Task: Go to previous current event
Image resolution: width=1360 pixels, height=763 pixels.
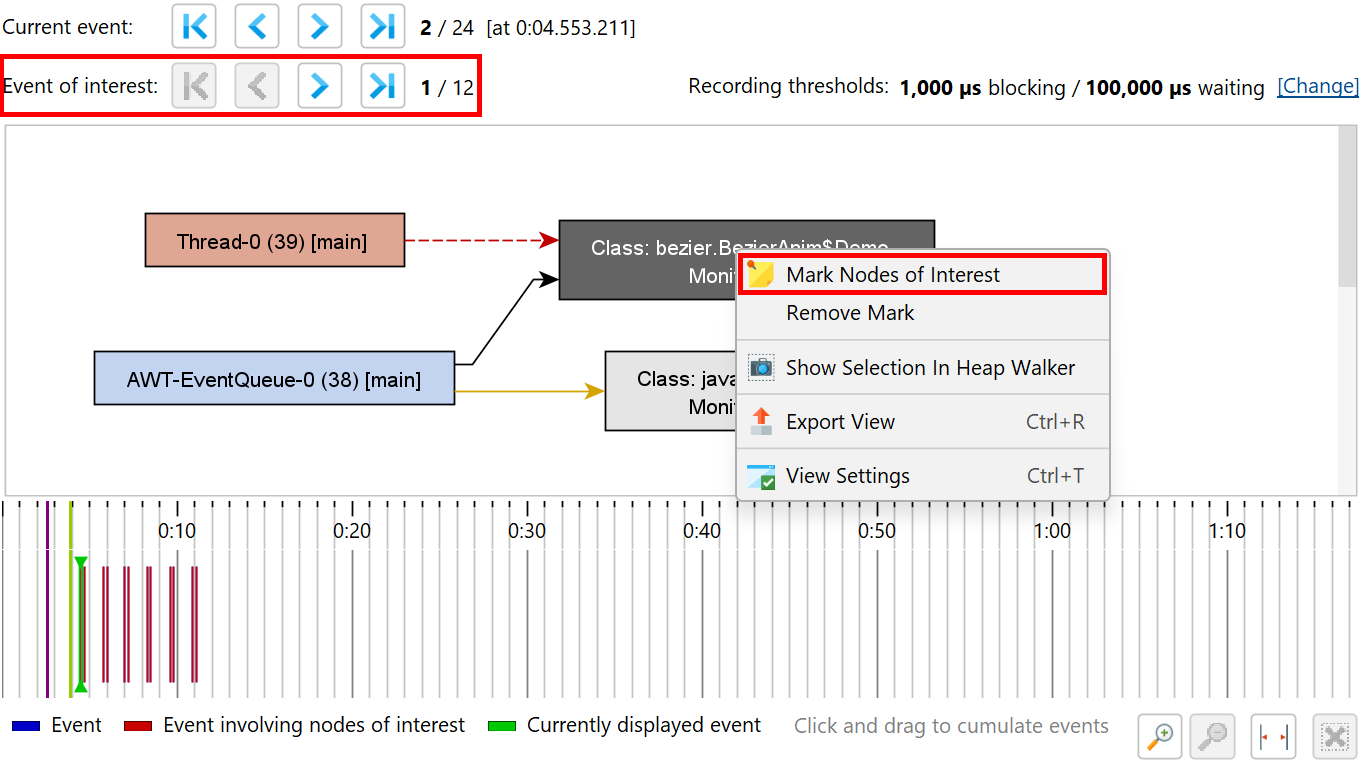Action: 257,26
